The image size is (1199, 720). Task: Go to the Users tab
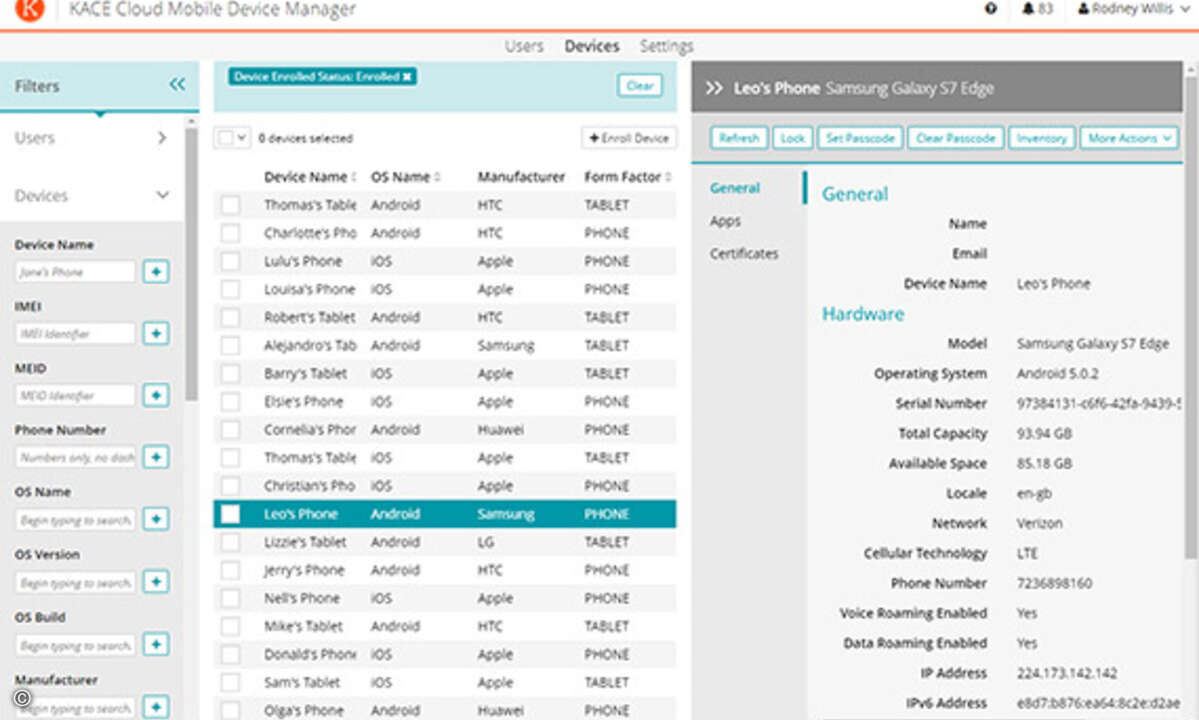click(524, 46)
